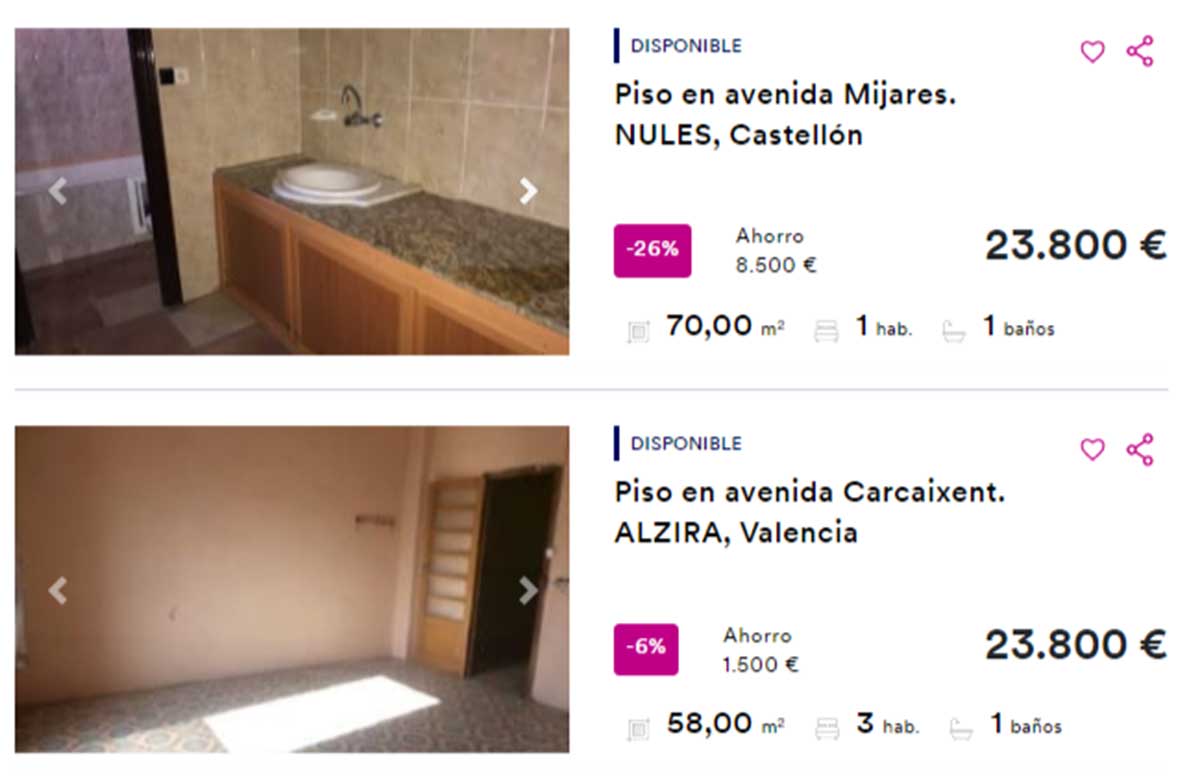
Task: Share the avenida Carcaixent listing
Action: click(1140, 450)
